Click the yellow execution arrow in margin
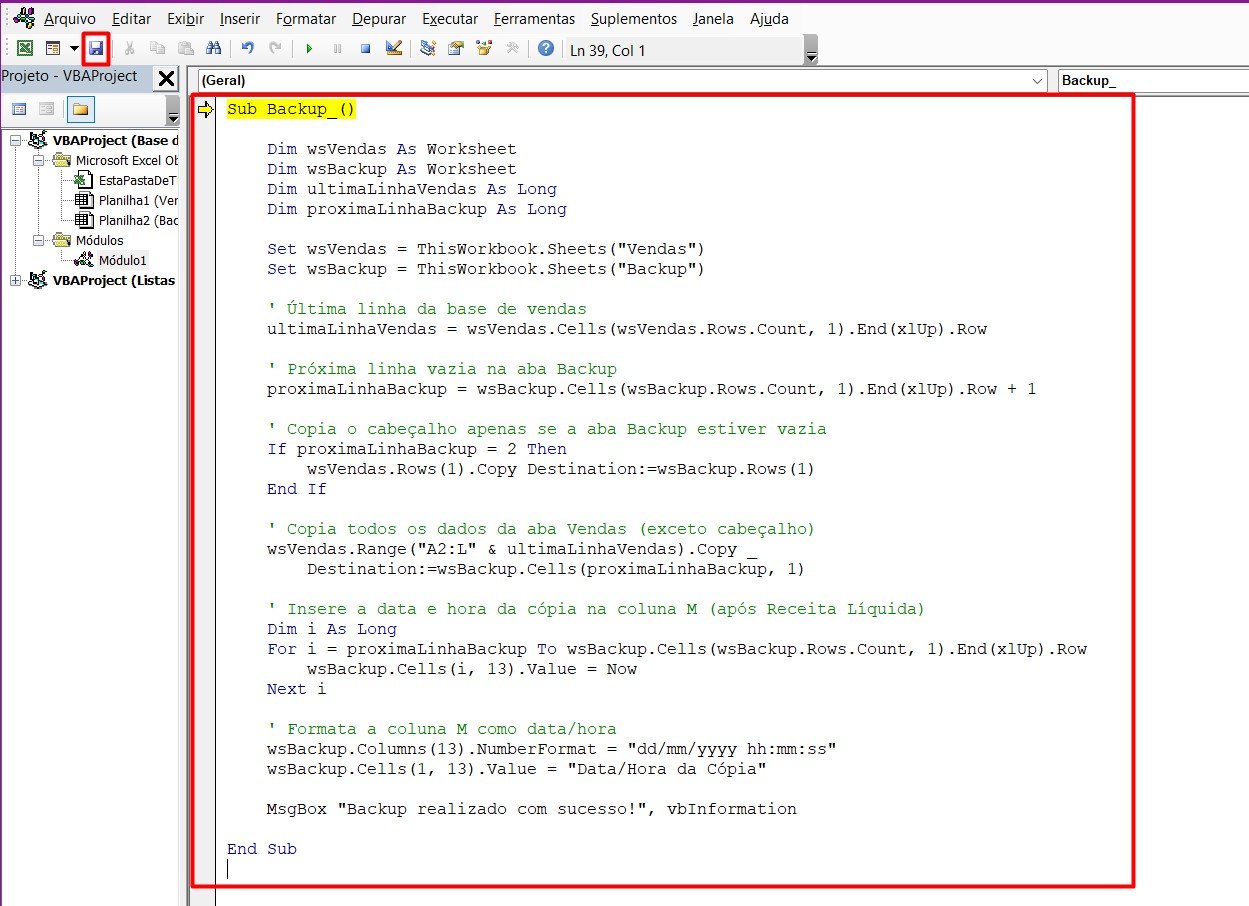 click(x=206, y=109)
